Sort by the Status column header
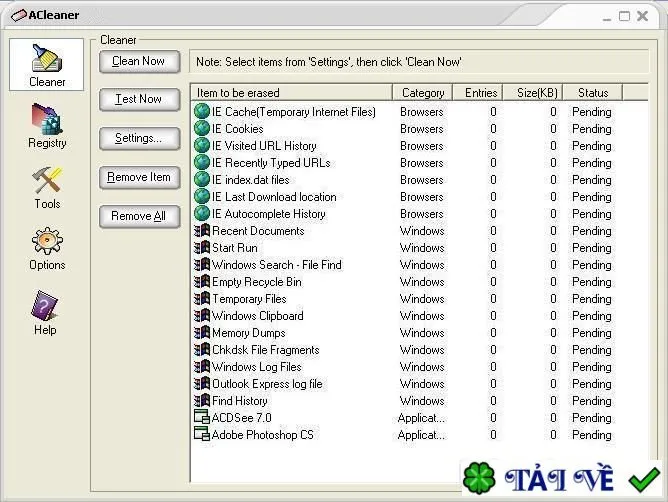 [593, 92]
